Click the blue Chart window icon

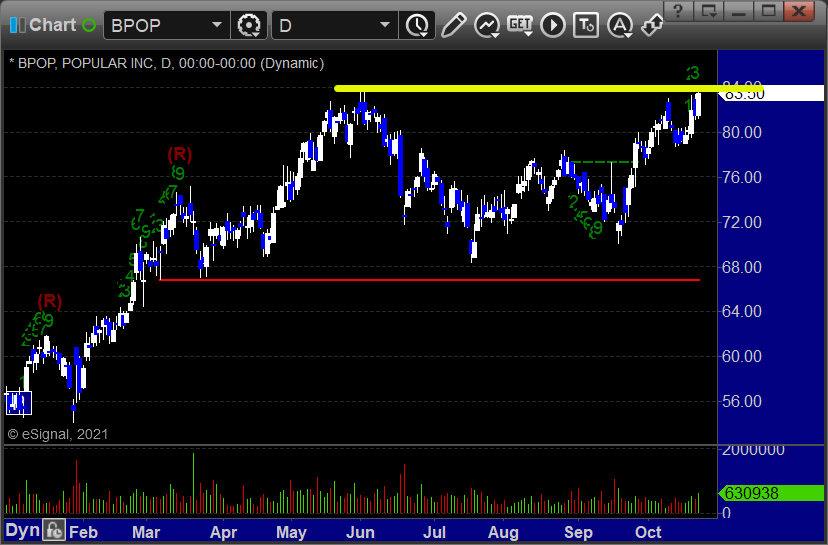17,25
